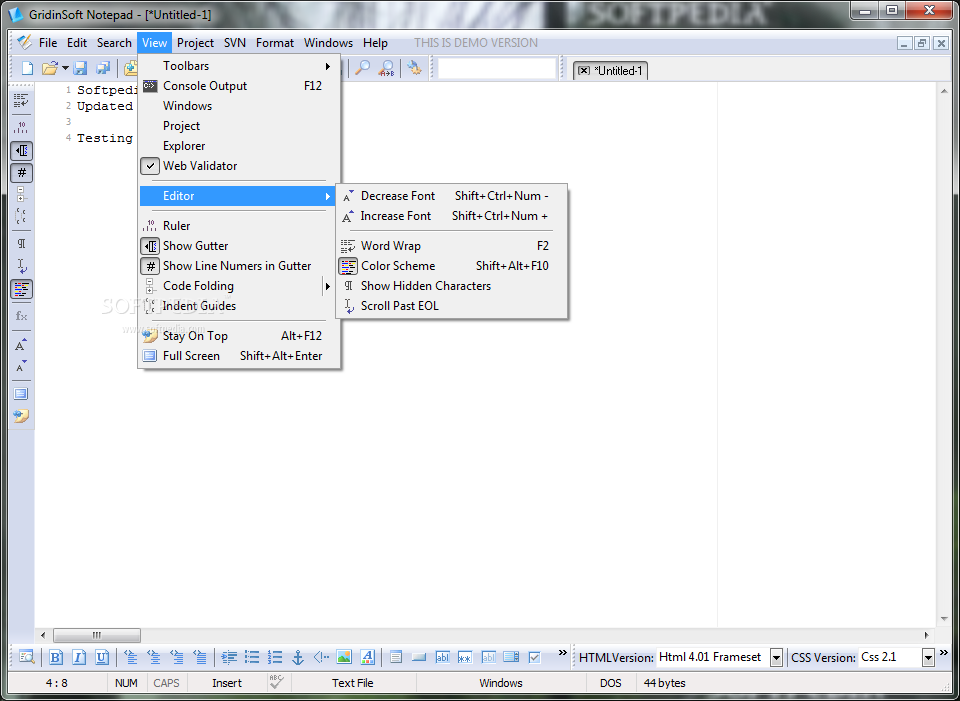Click the Insert mode status bar cell

tap(227, 683)
